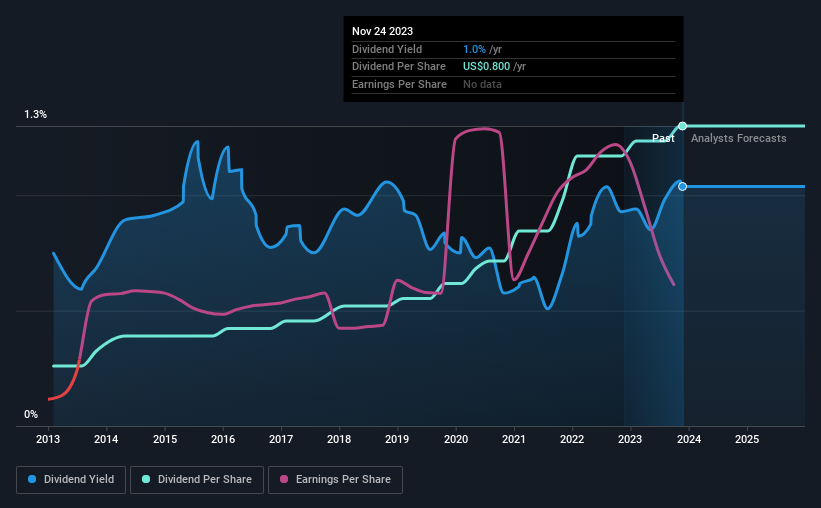Click the US$0.800 value in tooltip
Screen dimensions: 821x508
486,67
